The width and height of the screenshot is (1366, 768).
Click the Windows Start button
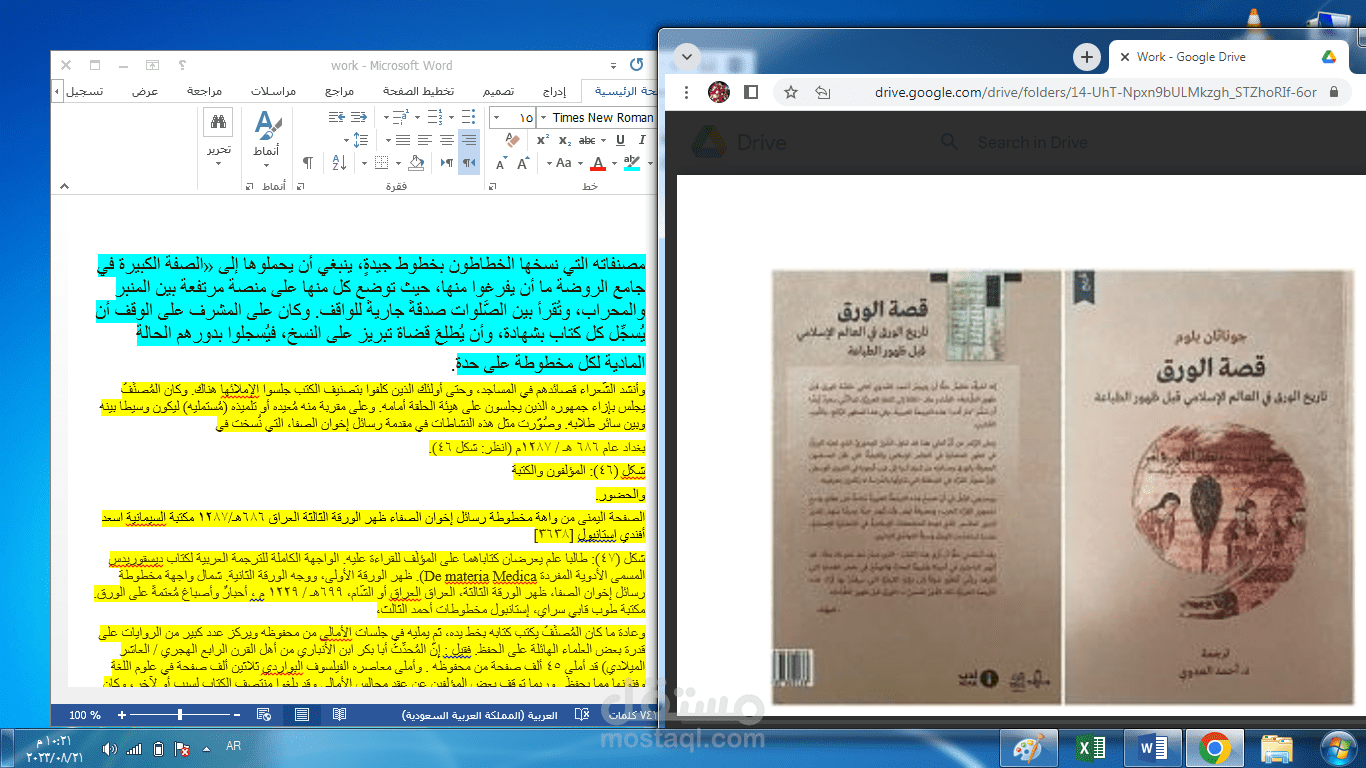tap(1337, 747)
